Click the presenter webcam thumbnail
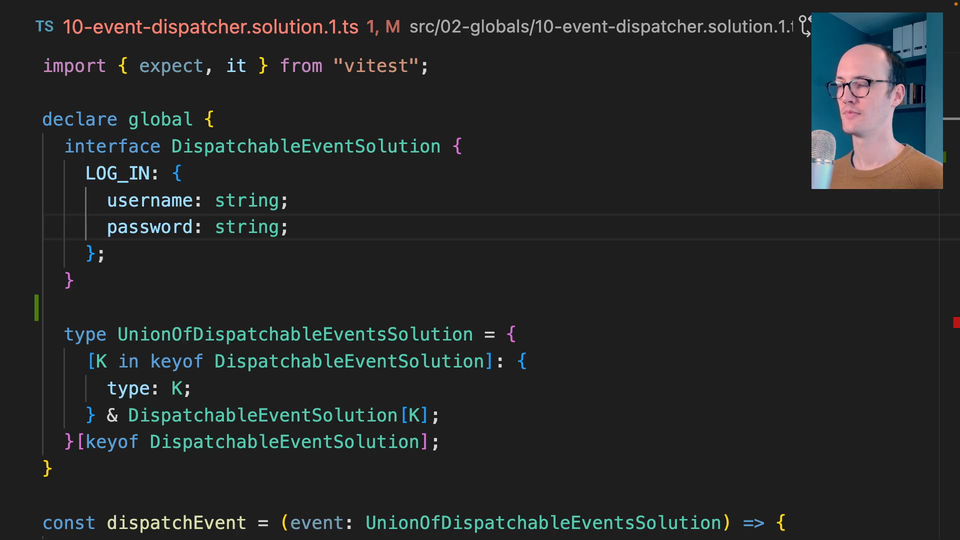960x540 pixels. [876, 101]
